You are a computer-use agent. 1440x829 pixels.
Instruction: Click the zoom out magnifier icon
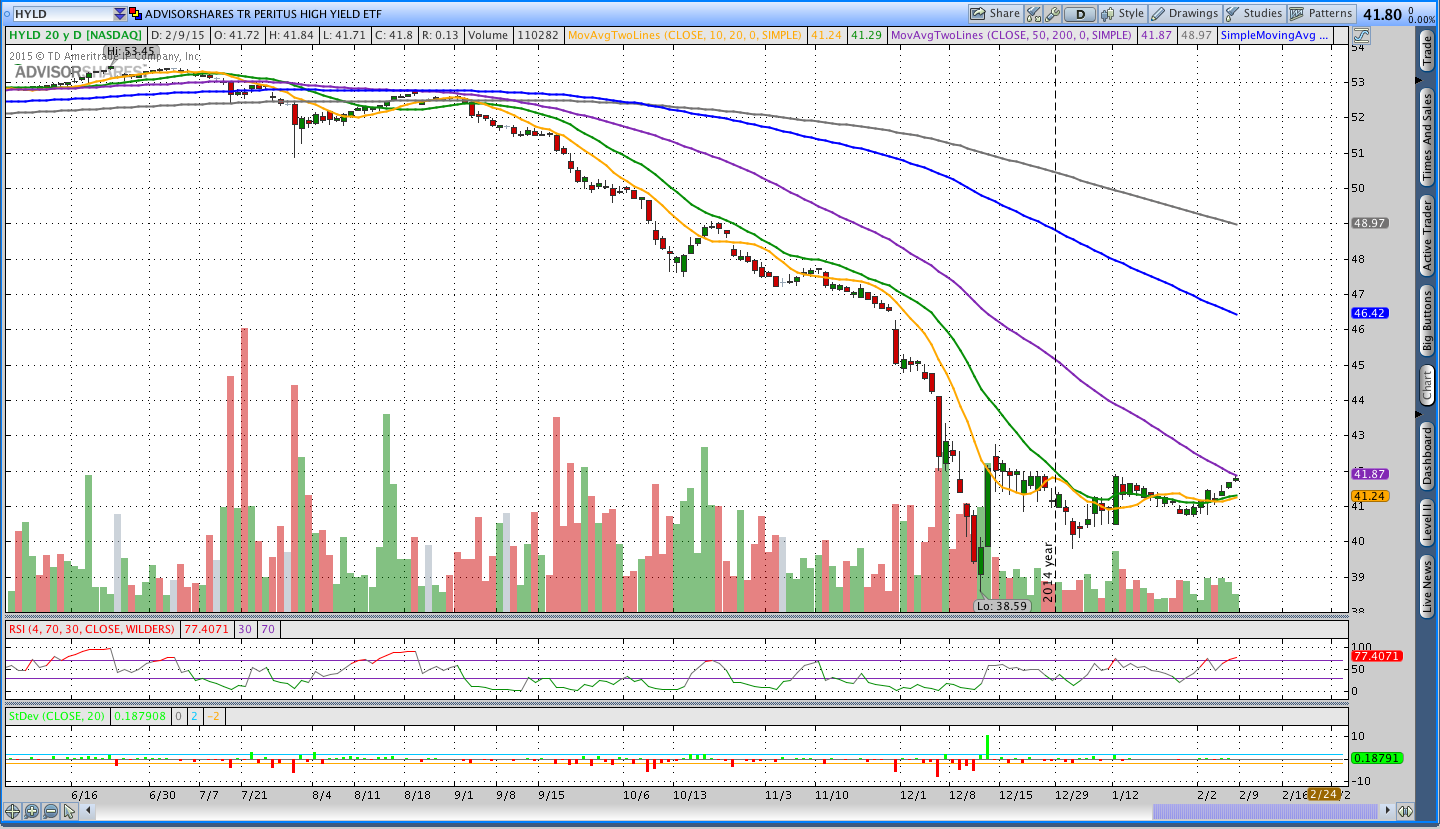click(50, 811)
